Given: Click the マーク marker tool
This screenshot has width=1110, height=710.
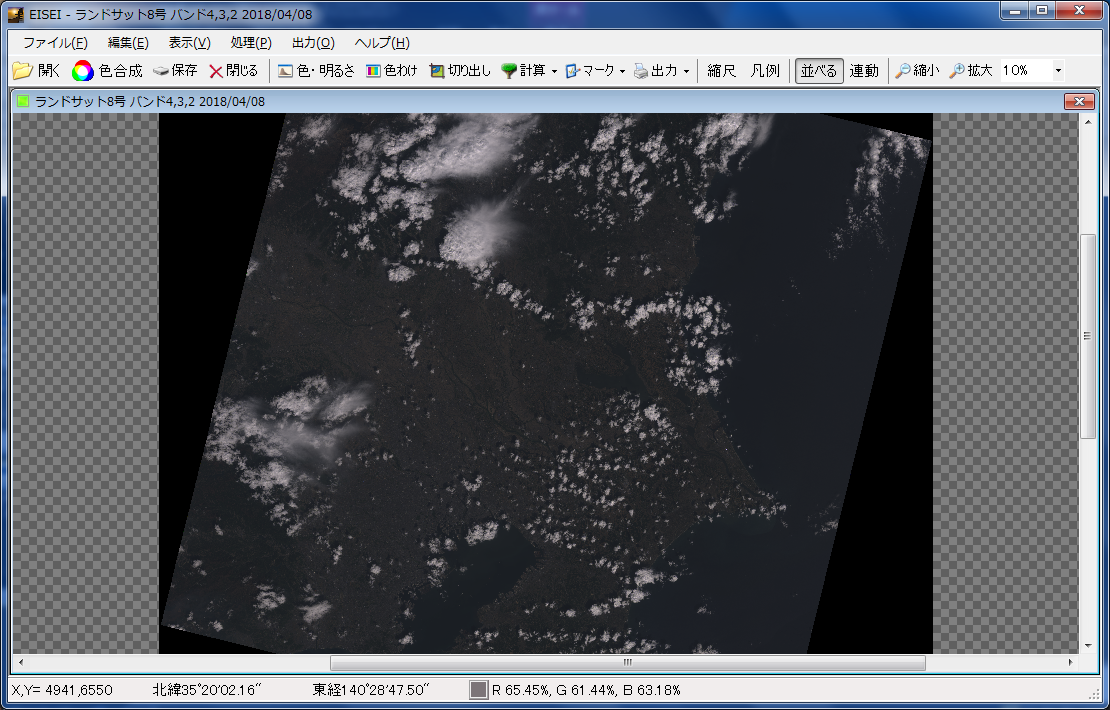Looking at the screenshot, I should (x=590, y=71).
